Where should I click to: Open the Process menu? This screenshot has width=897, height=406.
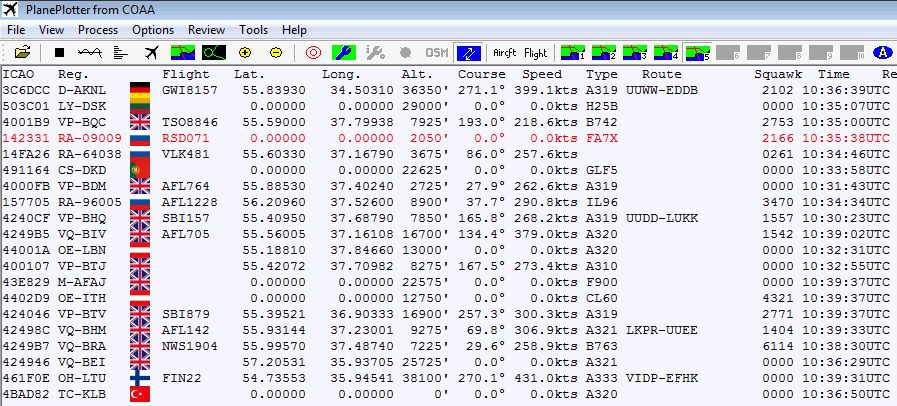[x=98, y=30]
